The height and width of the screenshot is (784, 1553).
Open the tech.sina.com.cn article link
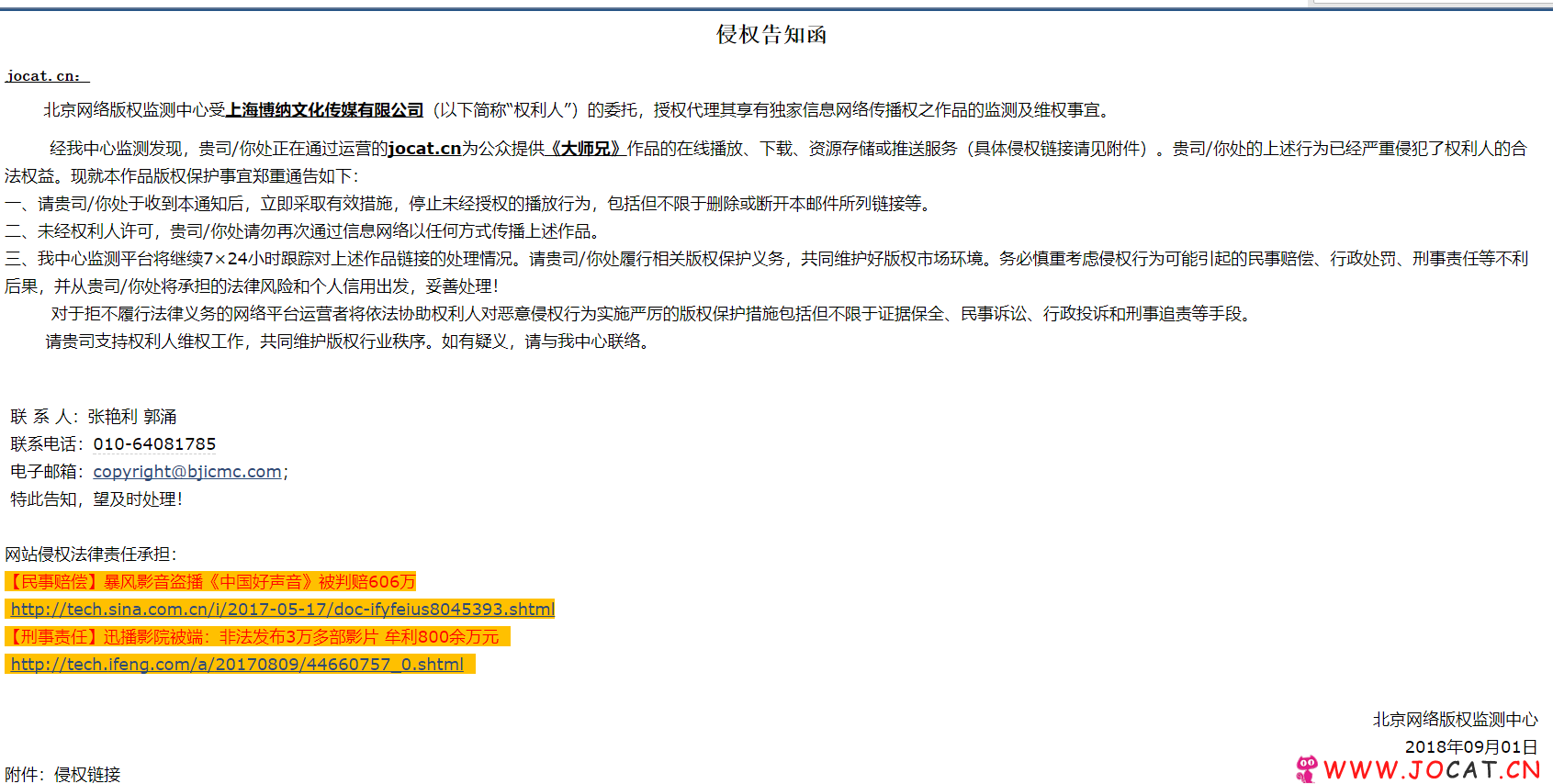pos(283,610)
